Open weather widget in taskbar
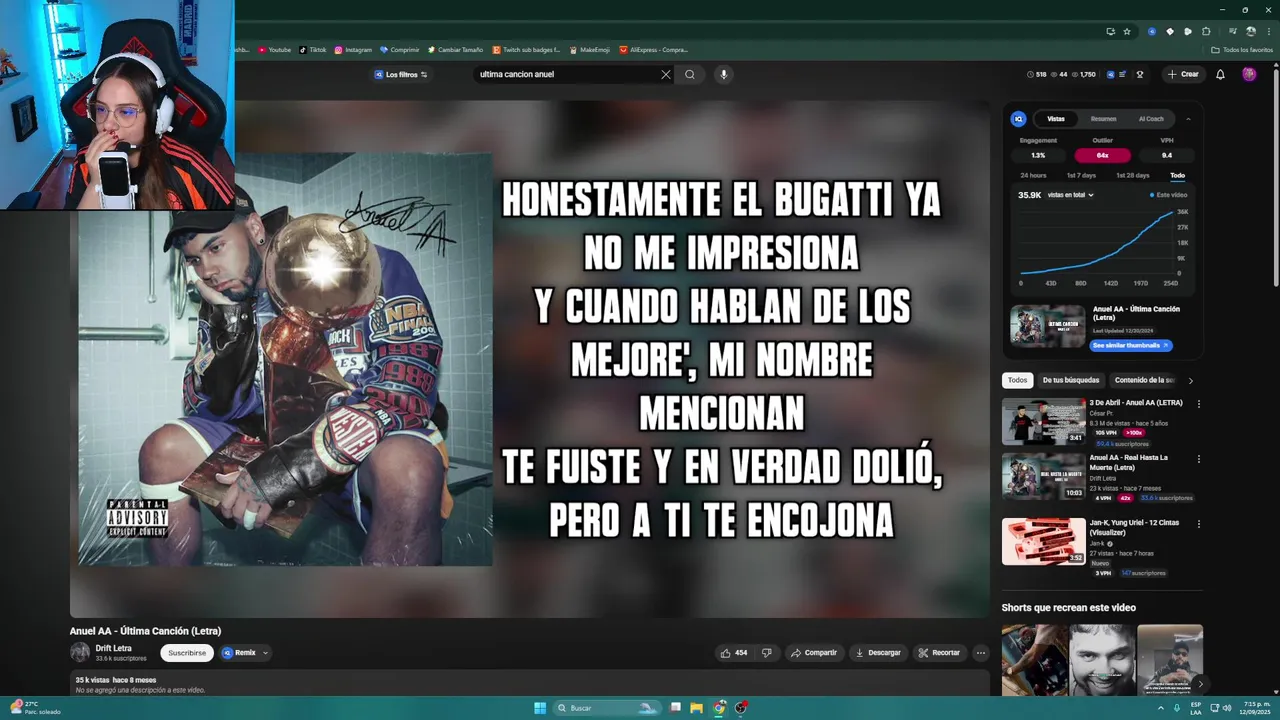Viewport: 1280px width, 720px height. 35,708
